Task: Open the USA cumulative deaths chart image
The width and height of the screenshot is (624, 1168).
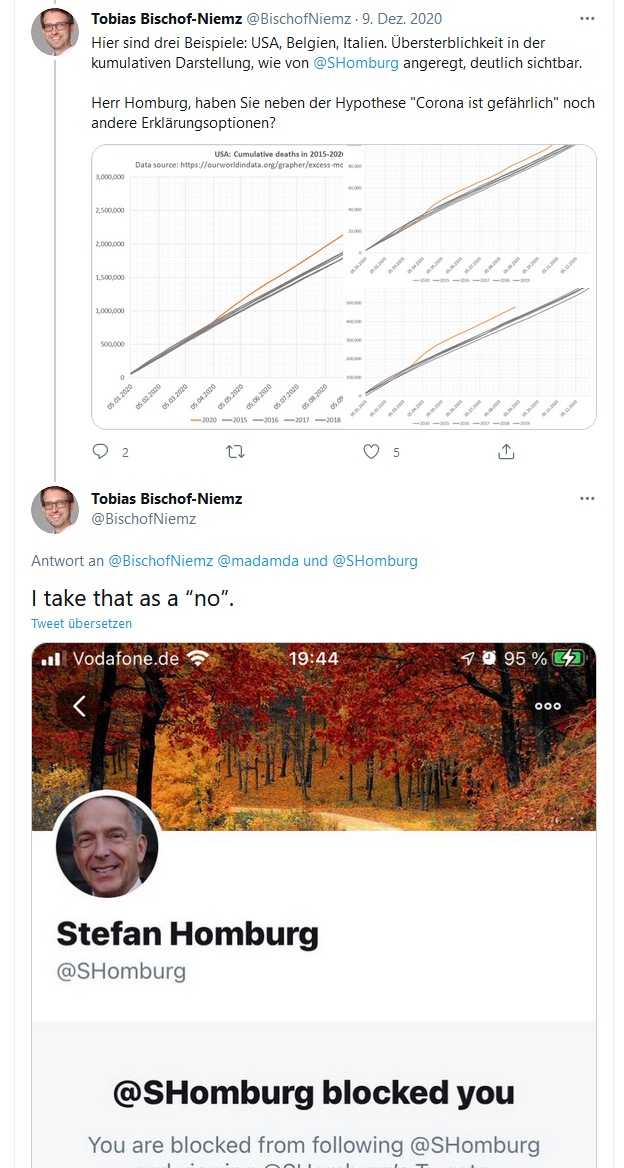Action: point(218,287)
